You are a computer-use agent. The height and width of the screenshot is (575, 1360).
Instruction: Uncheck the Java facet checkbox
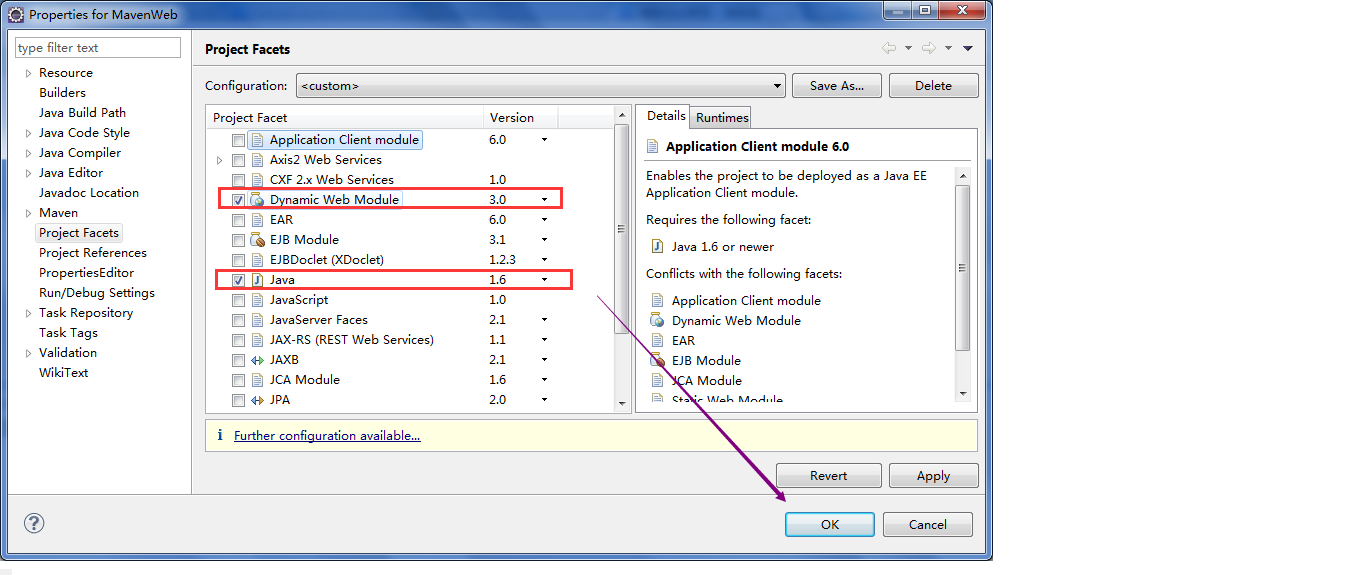(x=238, y=280)
